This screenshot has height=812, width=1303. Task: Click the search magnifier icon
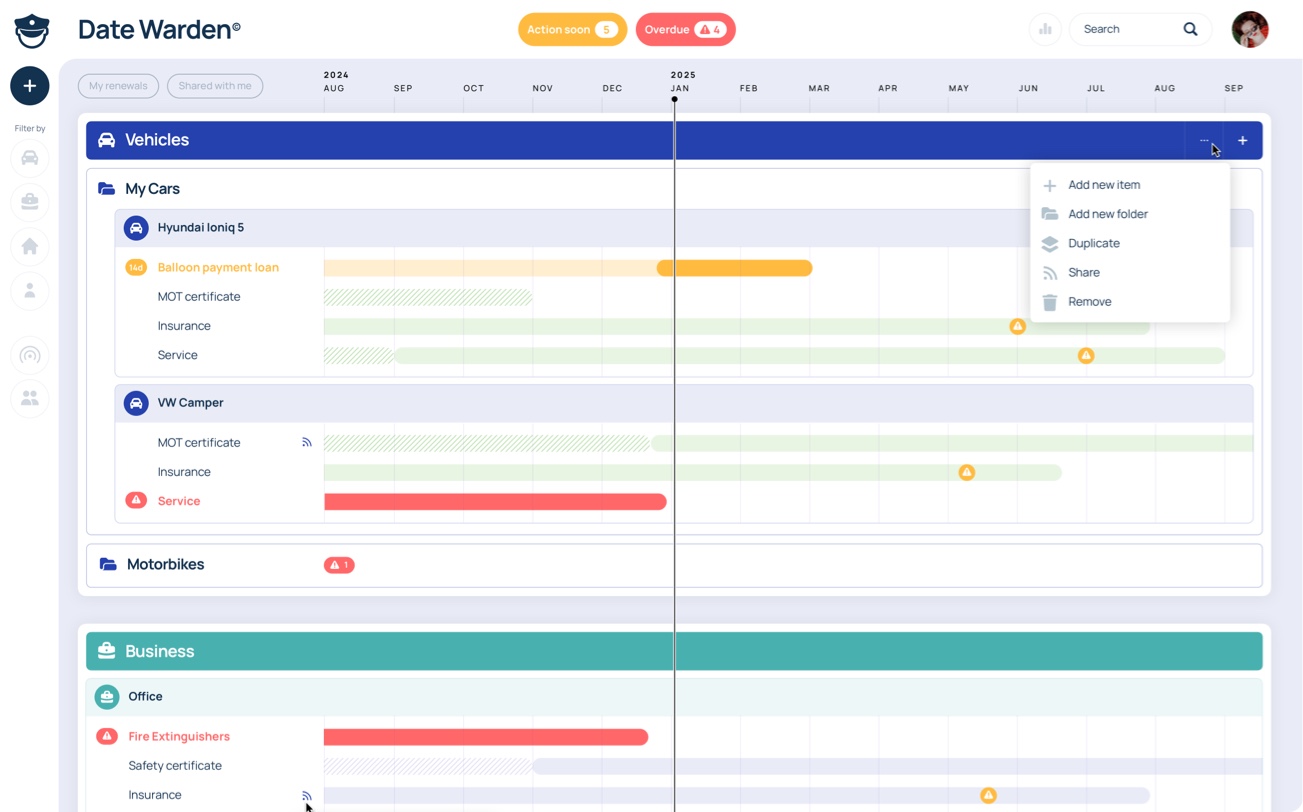coord(1190,30)
